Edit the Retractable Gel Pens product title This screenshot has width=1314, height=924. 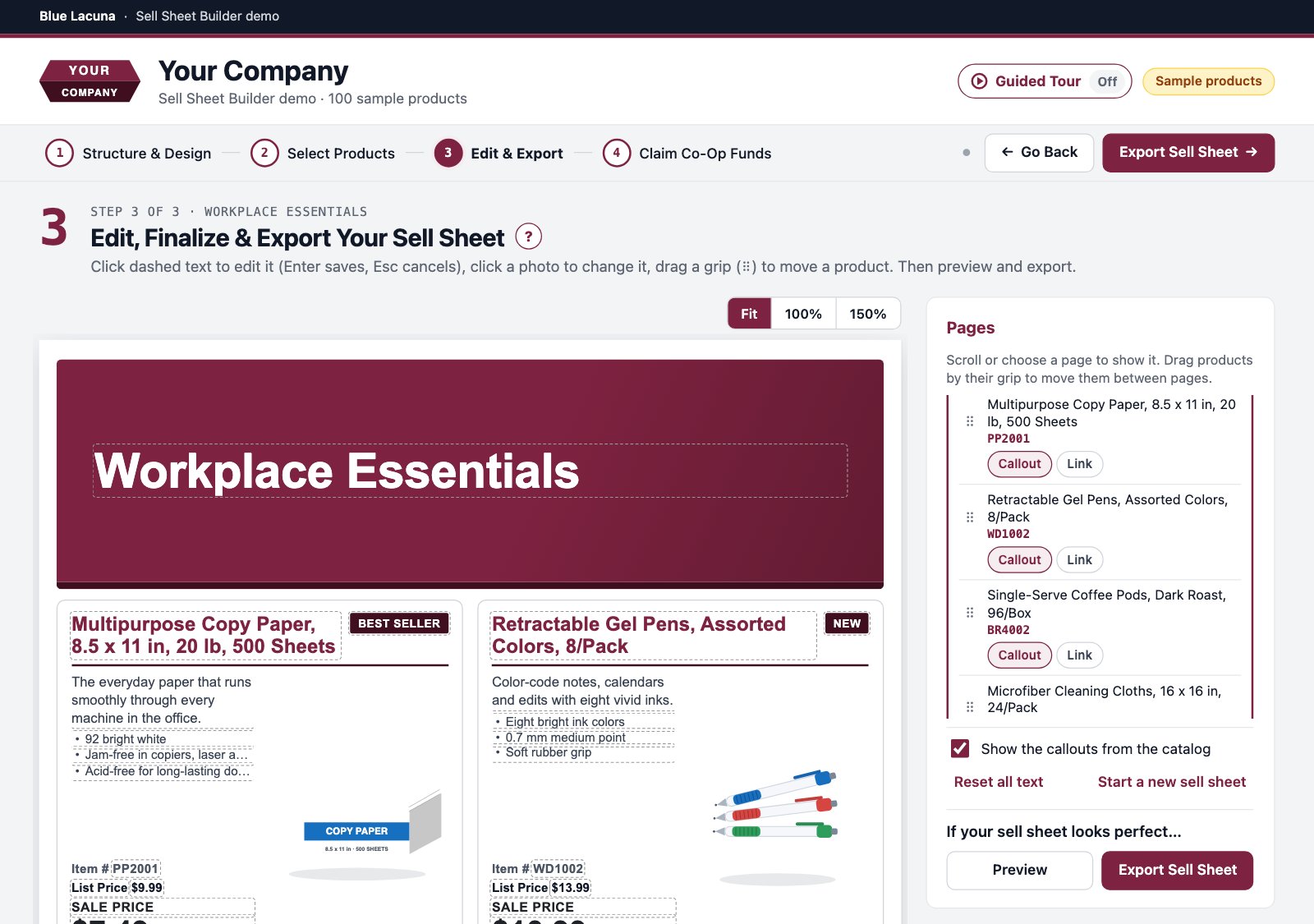[653, 636]
